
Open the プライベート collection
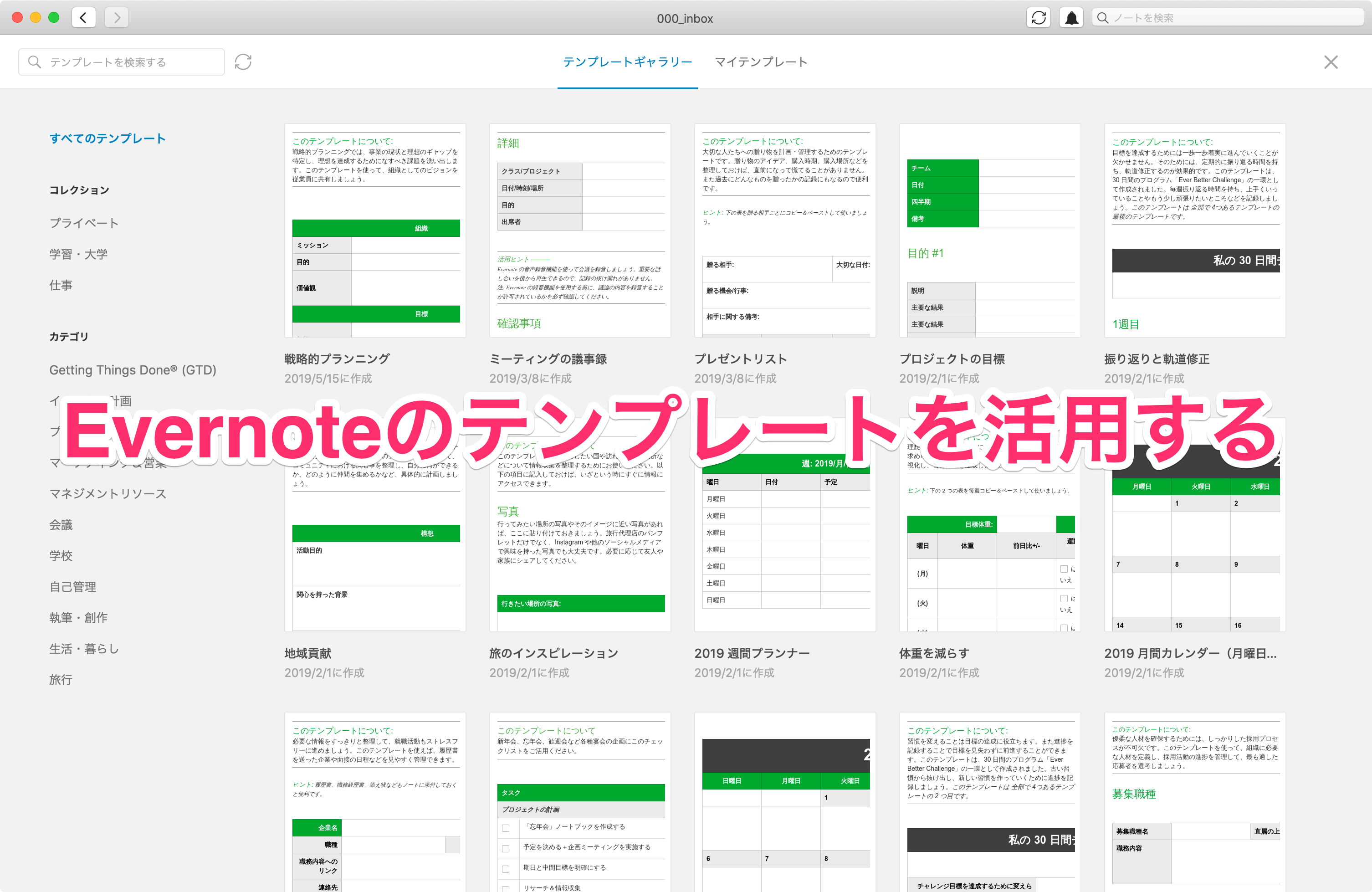84,223
